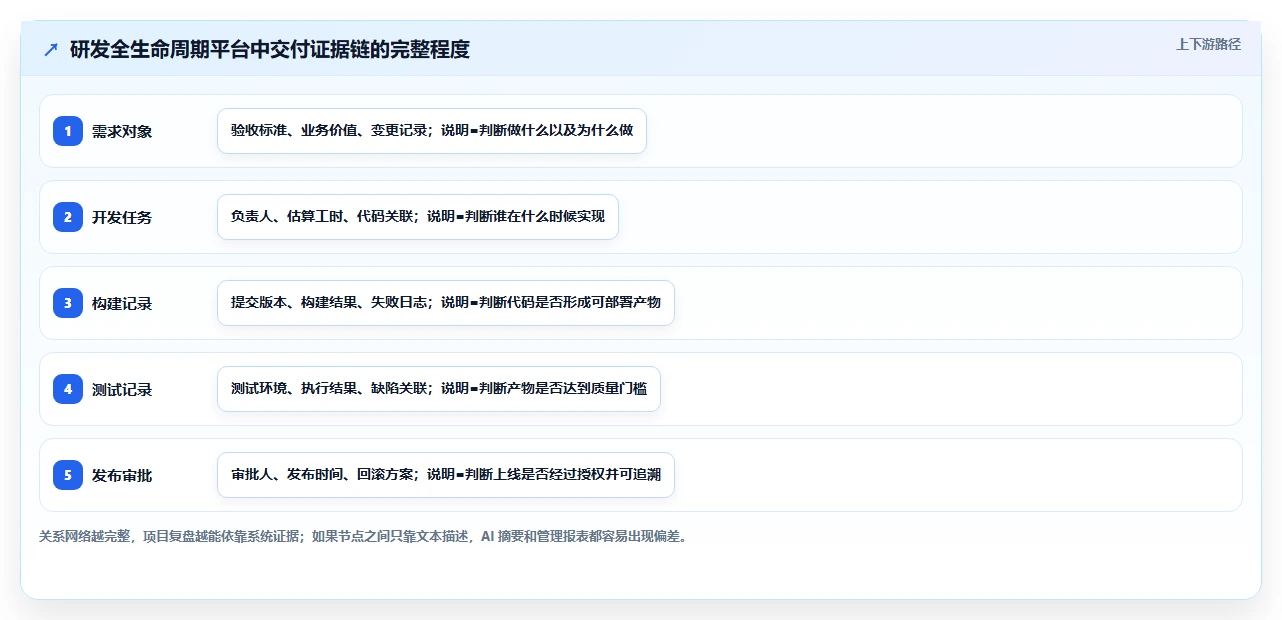1282x620 pixels.
Task: Select step number badge 5
Action: point(68,474)
